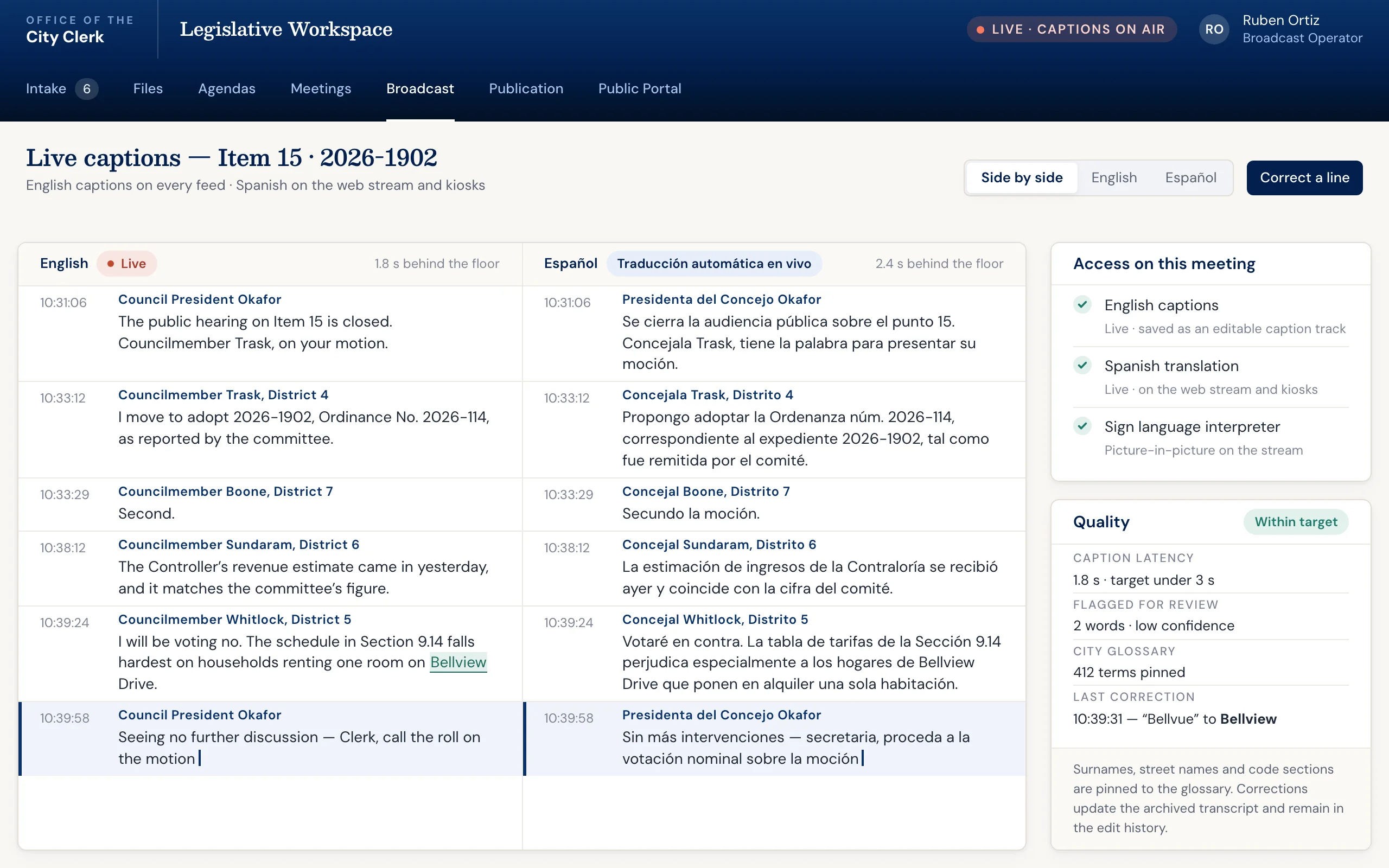This screenshot has height=868, width=1389.
Task: Select the Broadcast tab
Action: pyautogui.click(x=420, y=88)
